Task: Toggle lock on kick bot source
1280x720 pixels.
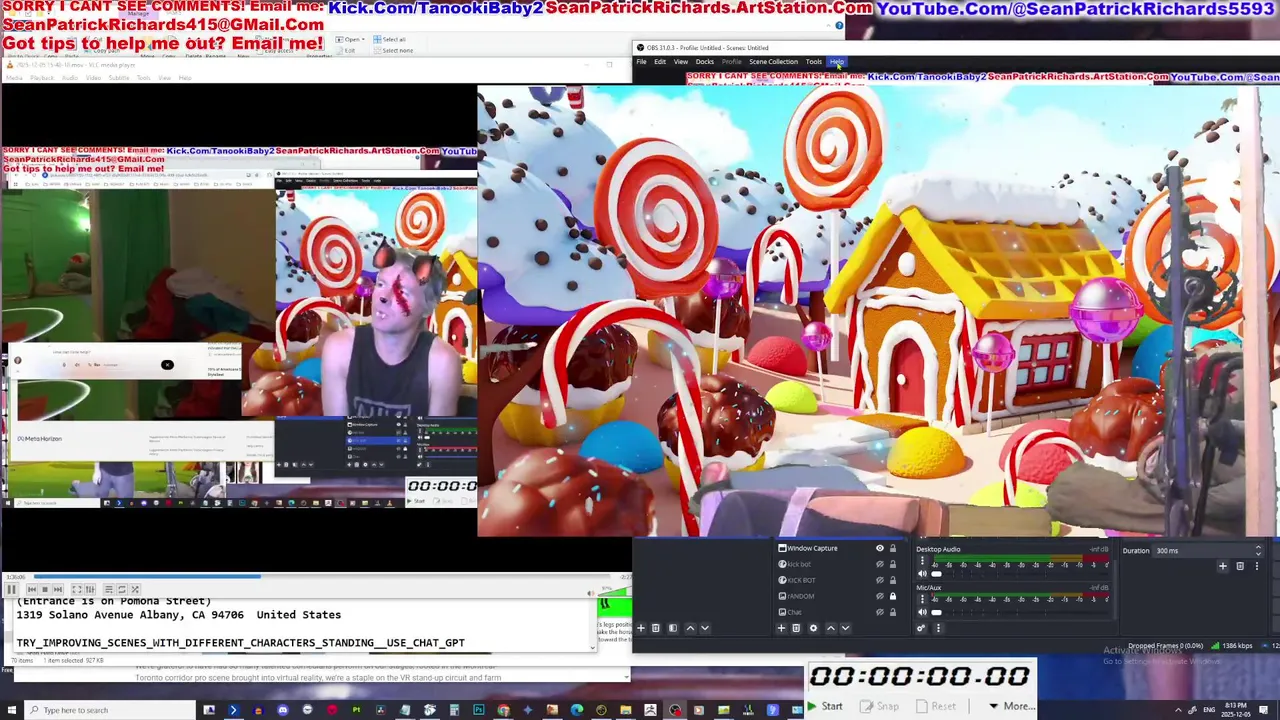Action: tap(893, 564)
